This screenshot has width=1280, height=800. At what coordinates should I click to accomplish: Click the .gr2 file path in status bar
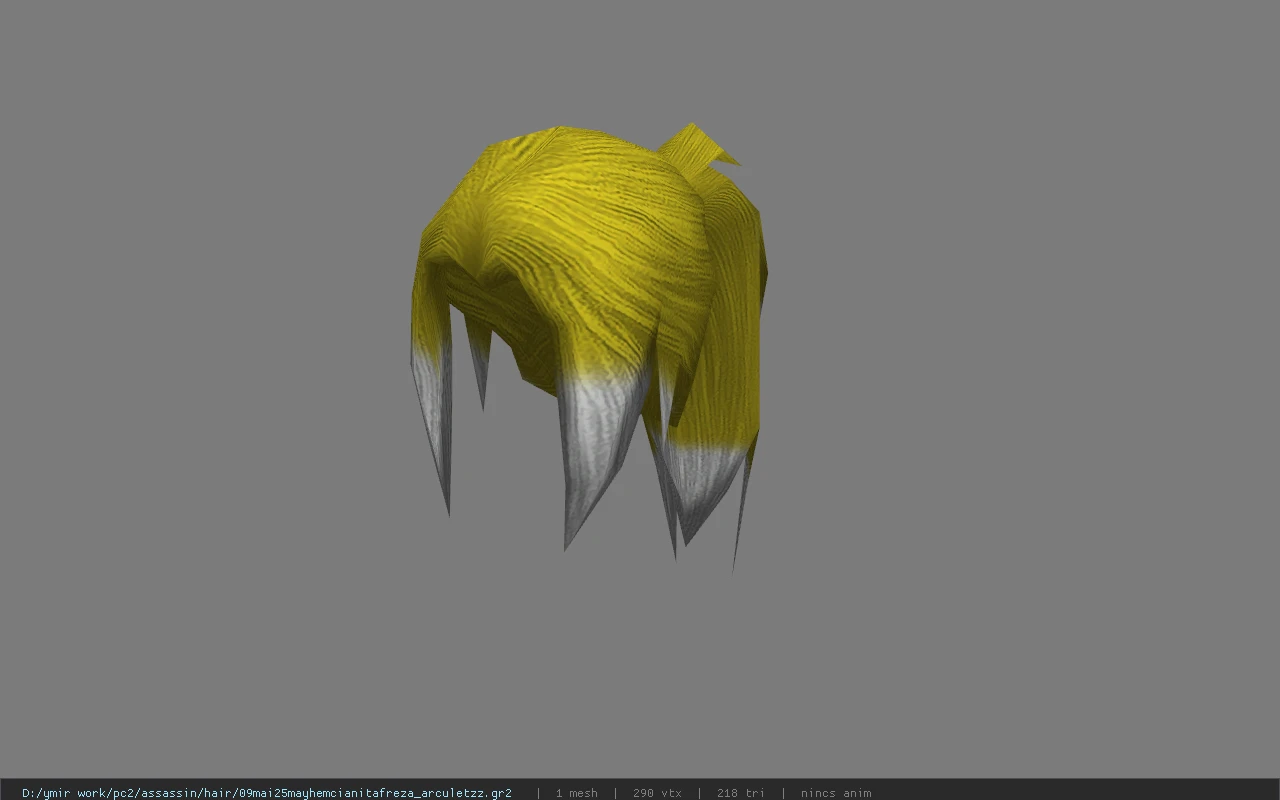267,793
